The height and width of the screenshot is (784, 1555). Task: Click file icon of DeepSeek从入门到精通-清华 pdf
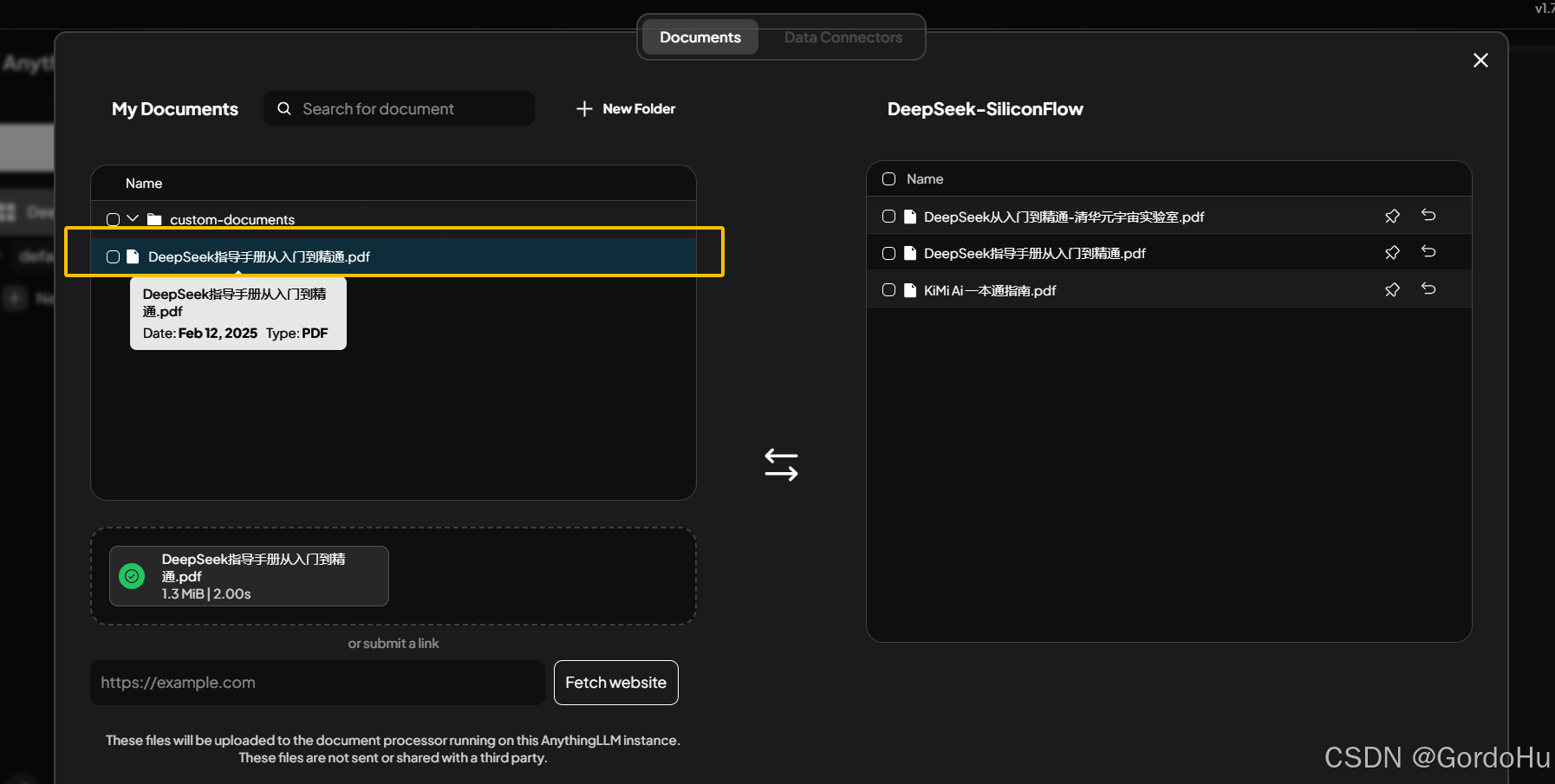(x=910, y=217)
